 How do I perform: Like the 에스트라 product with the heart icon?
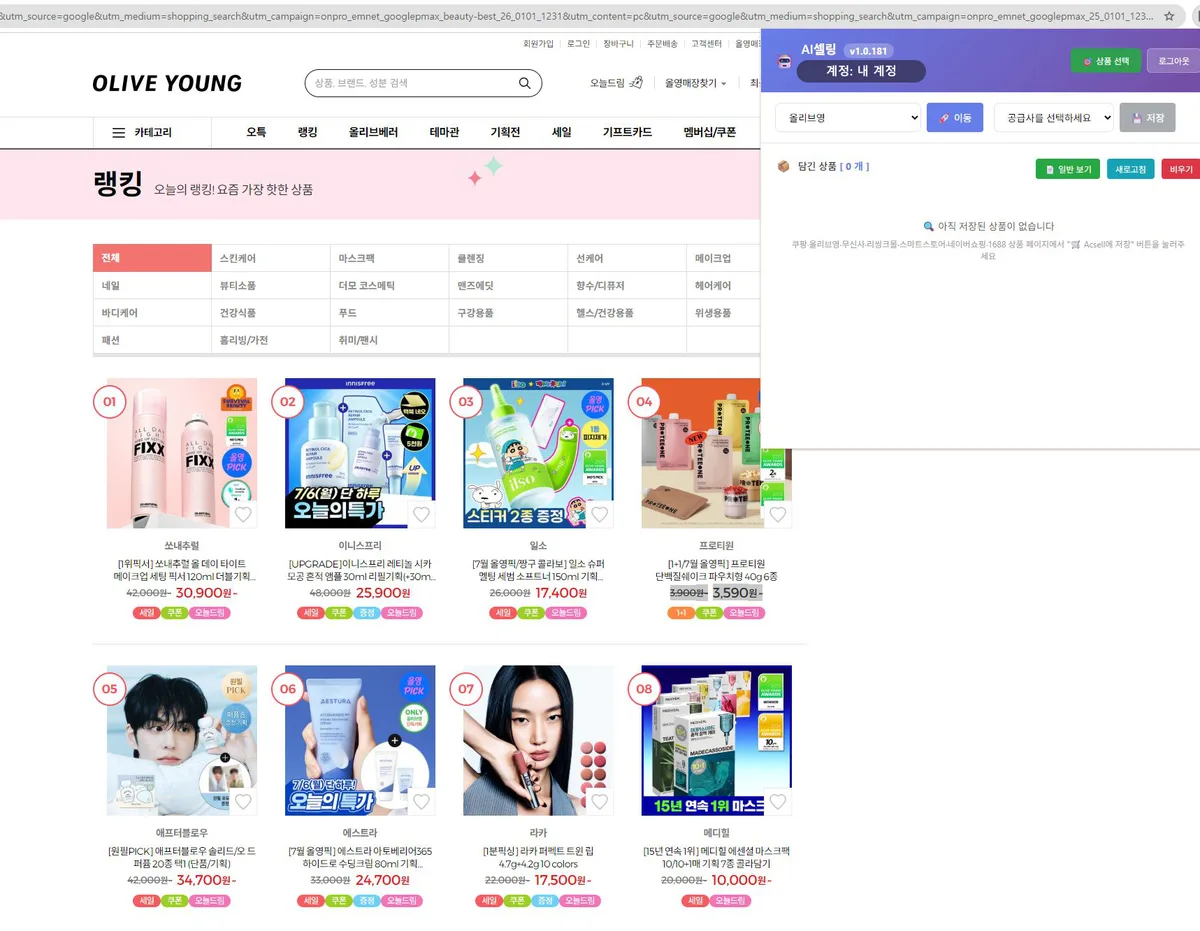pyautogui.click(x=421, y=802)
